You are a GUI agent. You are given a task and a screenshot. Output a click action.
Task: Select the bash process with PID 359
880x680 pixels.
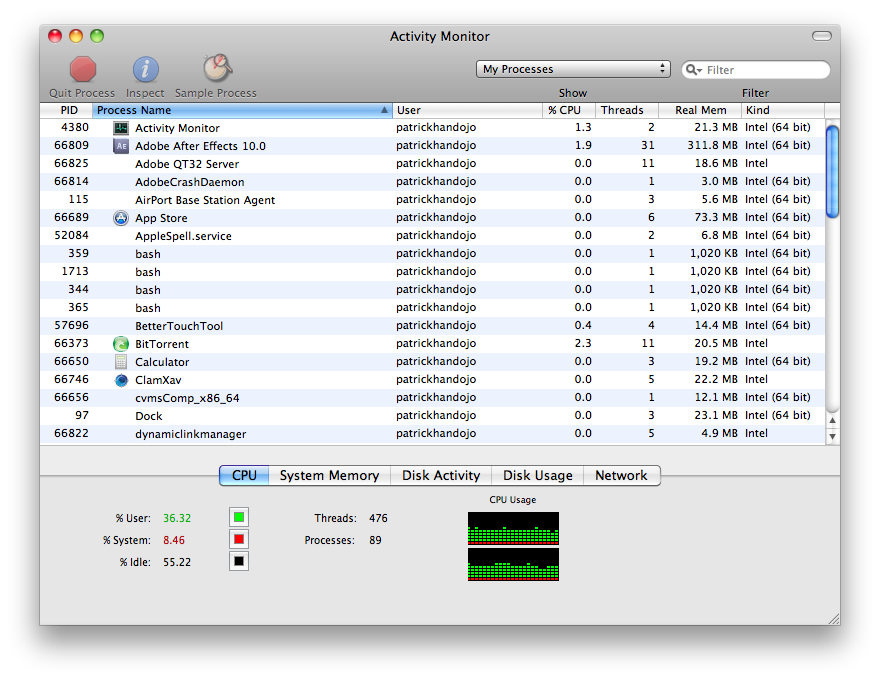point(433,254)
